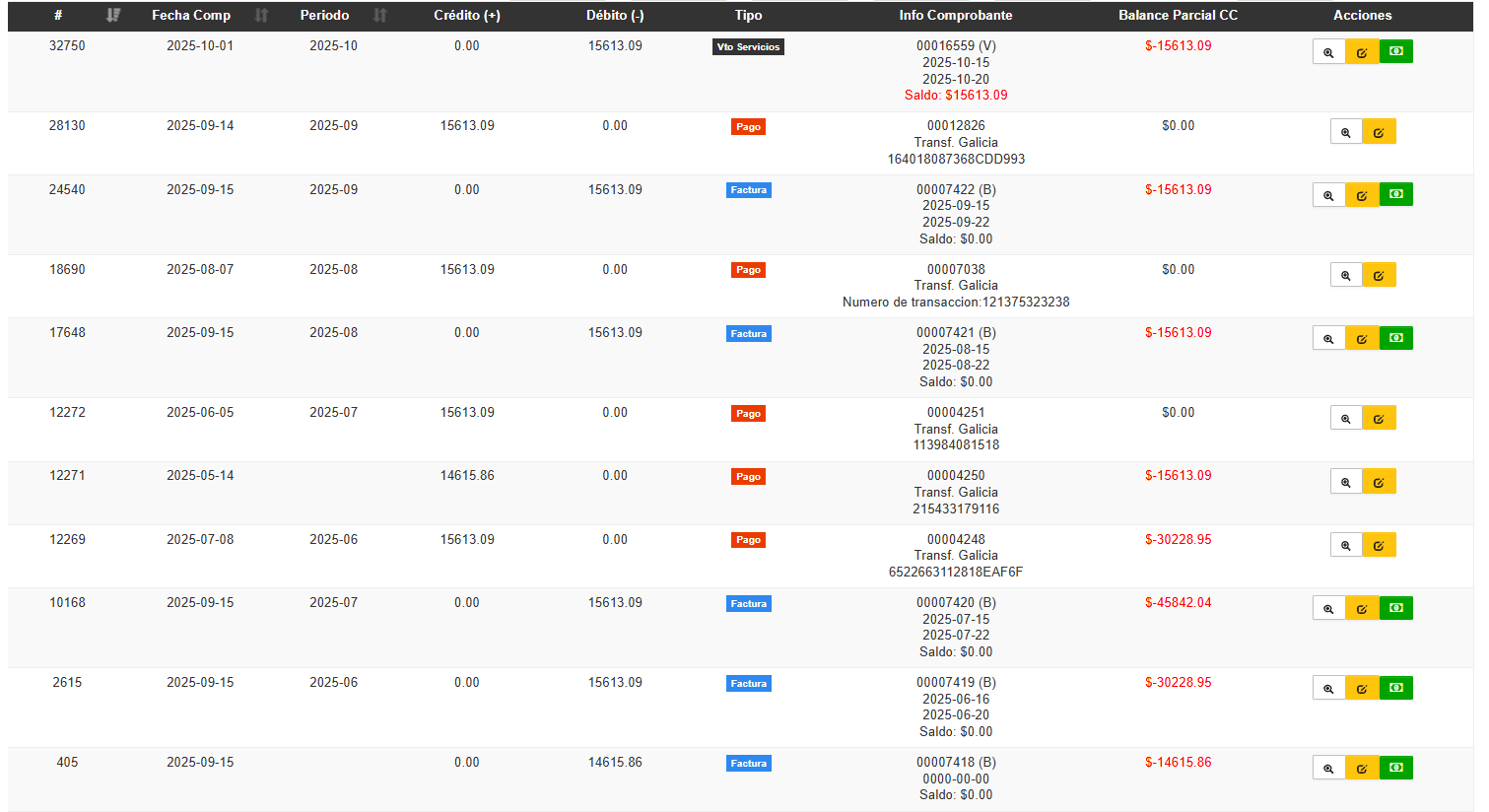Register payment for row 10168 with green icon
Viewport: 1489px width, 812px height.
tap(1395, 608)
